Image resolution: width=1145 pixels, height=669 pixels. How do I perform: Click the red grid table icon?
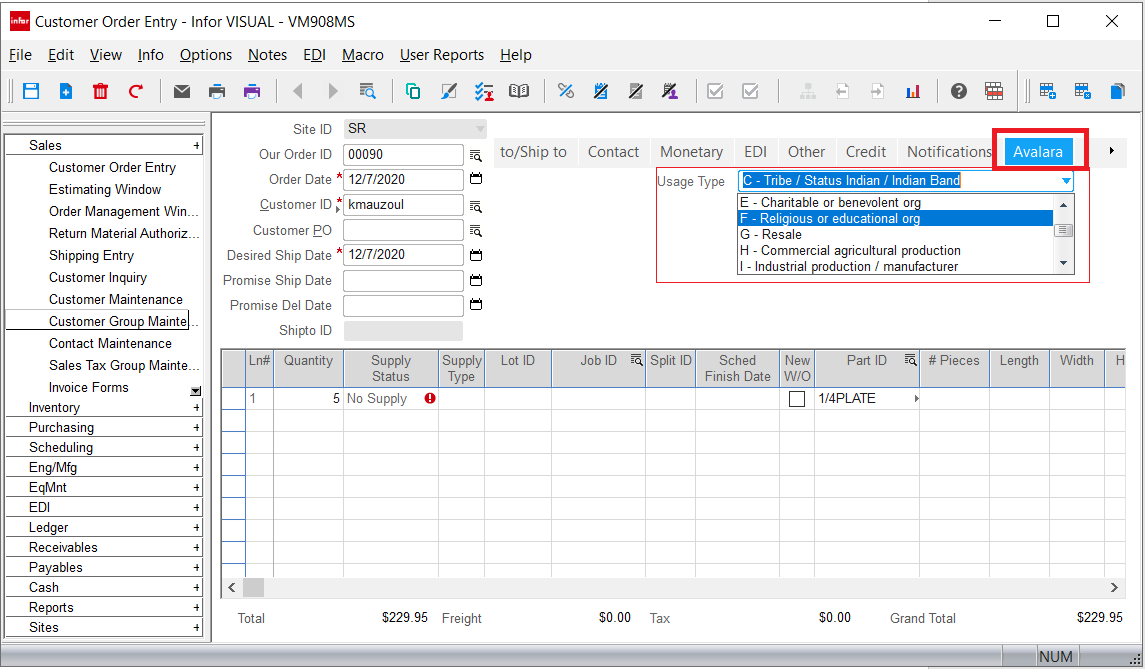(x=994, y=91)
